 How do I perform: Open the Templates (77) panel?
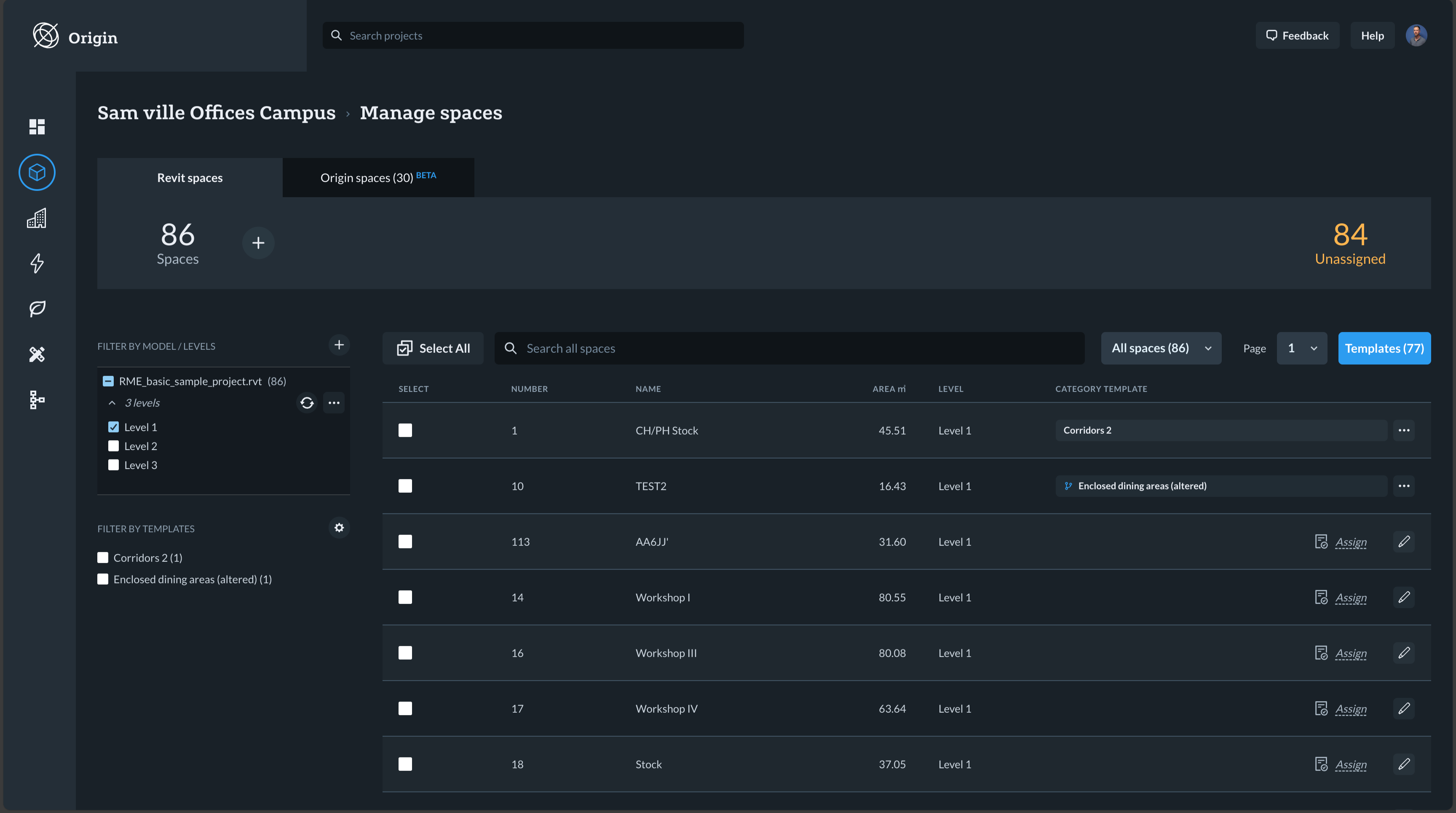[1384, 348]
